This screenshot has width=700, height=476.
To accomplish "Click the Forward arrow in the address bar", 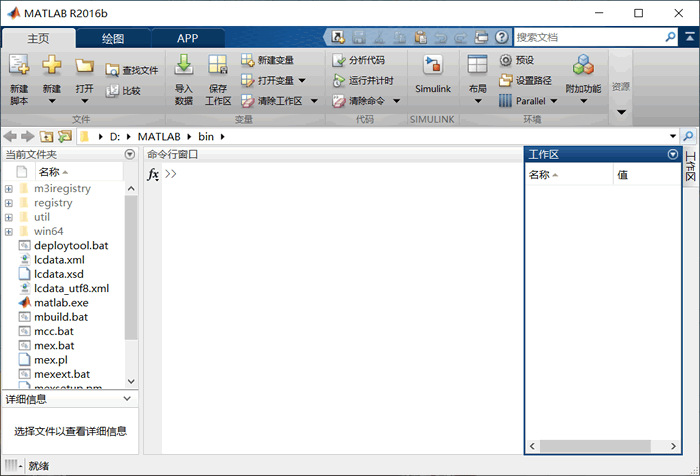I will 28,136.
